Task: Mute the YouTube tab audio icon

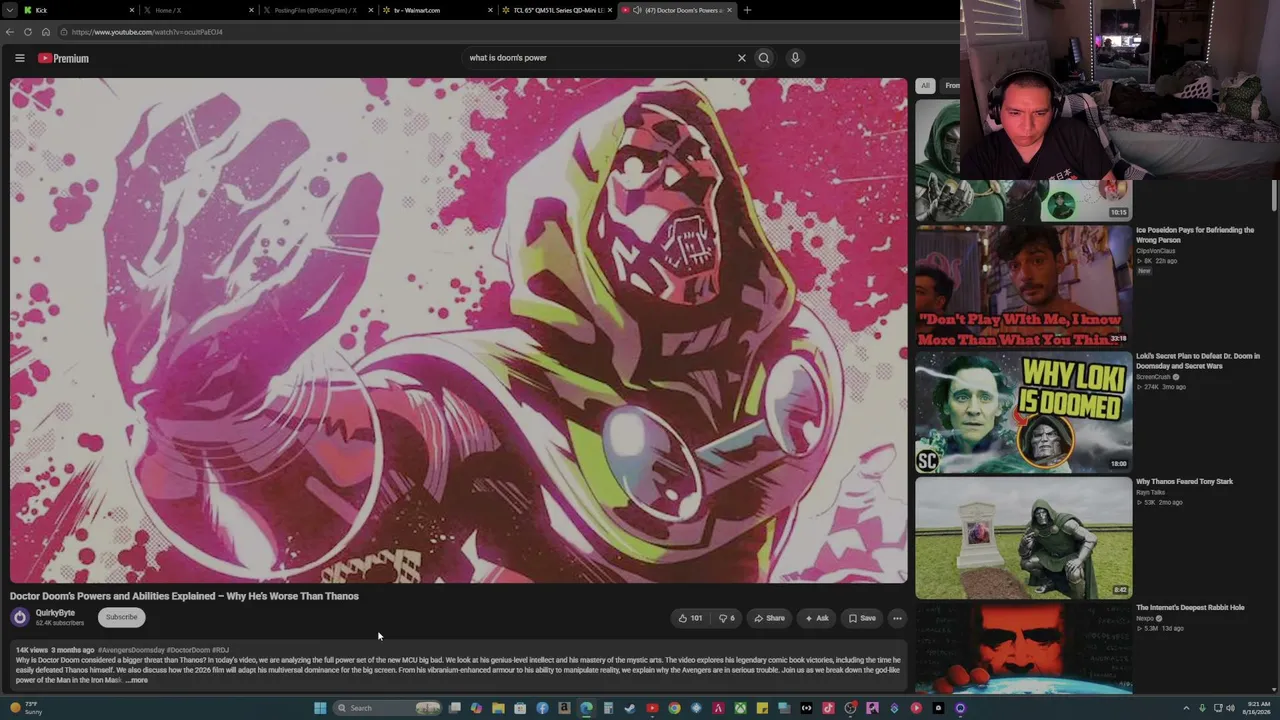Action: [637, 10]
